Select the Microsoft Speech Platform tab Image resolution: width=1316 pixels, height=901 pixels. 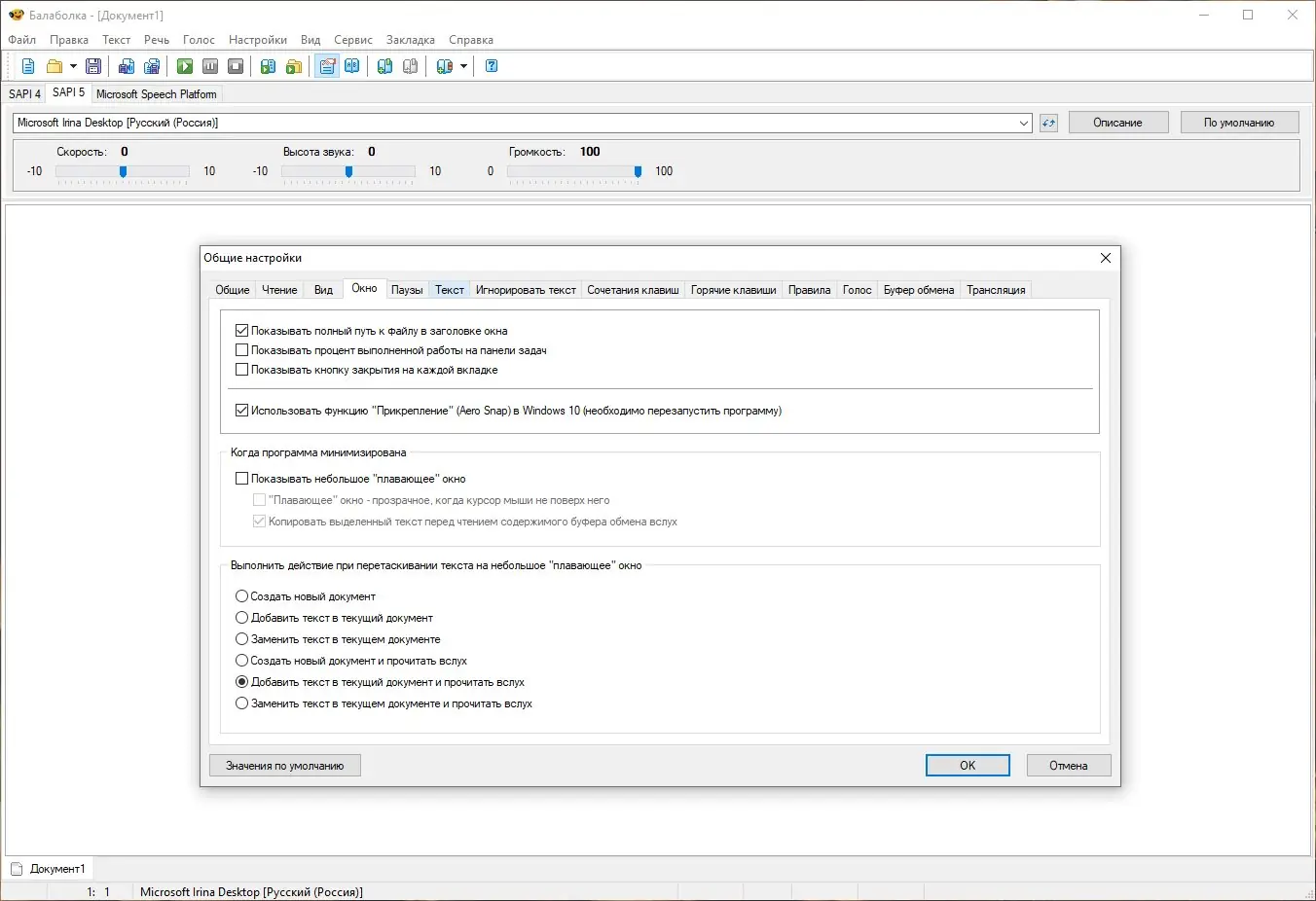point(157,94)
